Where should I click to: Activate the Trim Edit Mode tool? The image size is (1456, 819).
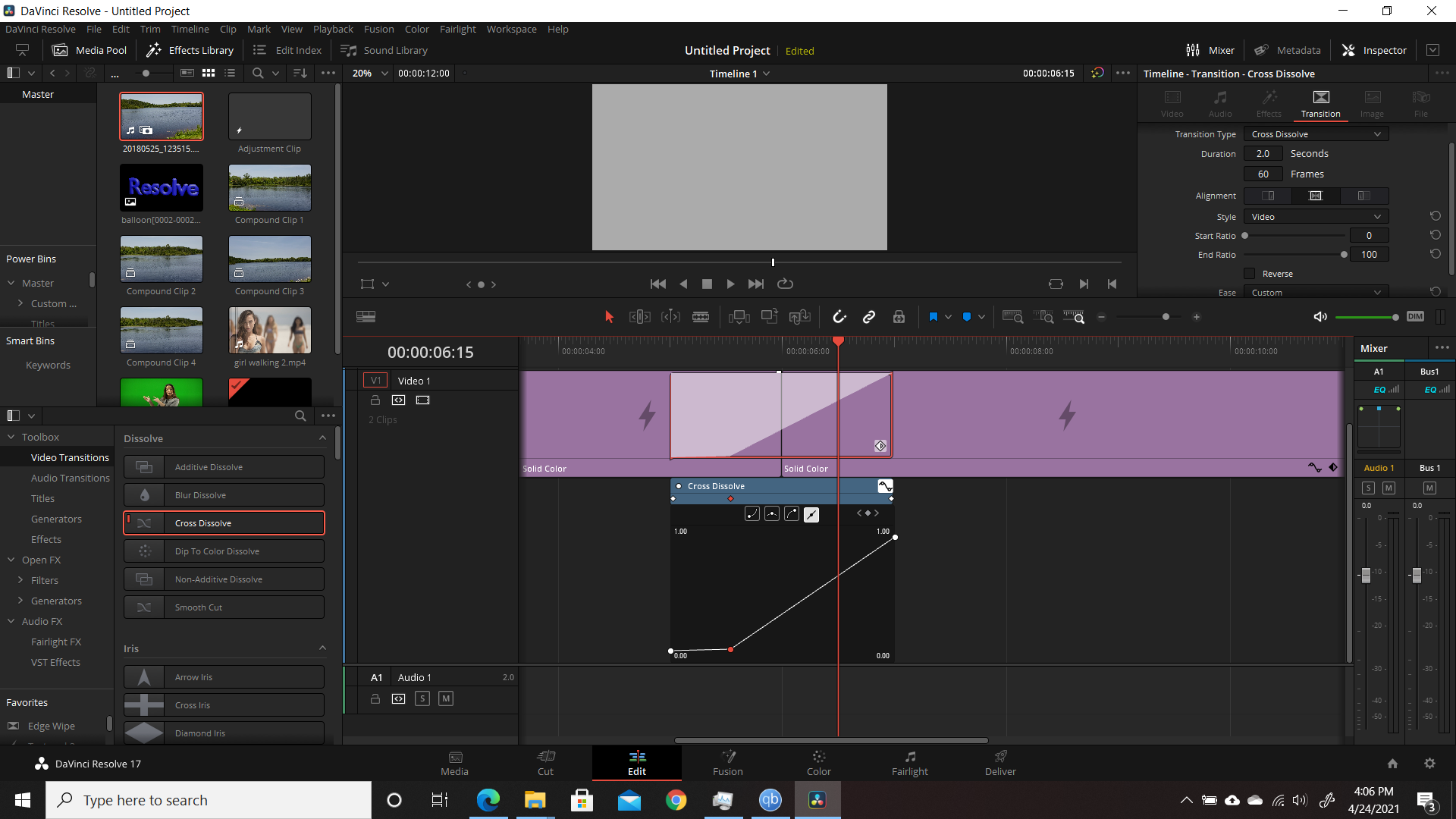coord(640,317)
